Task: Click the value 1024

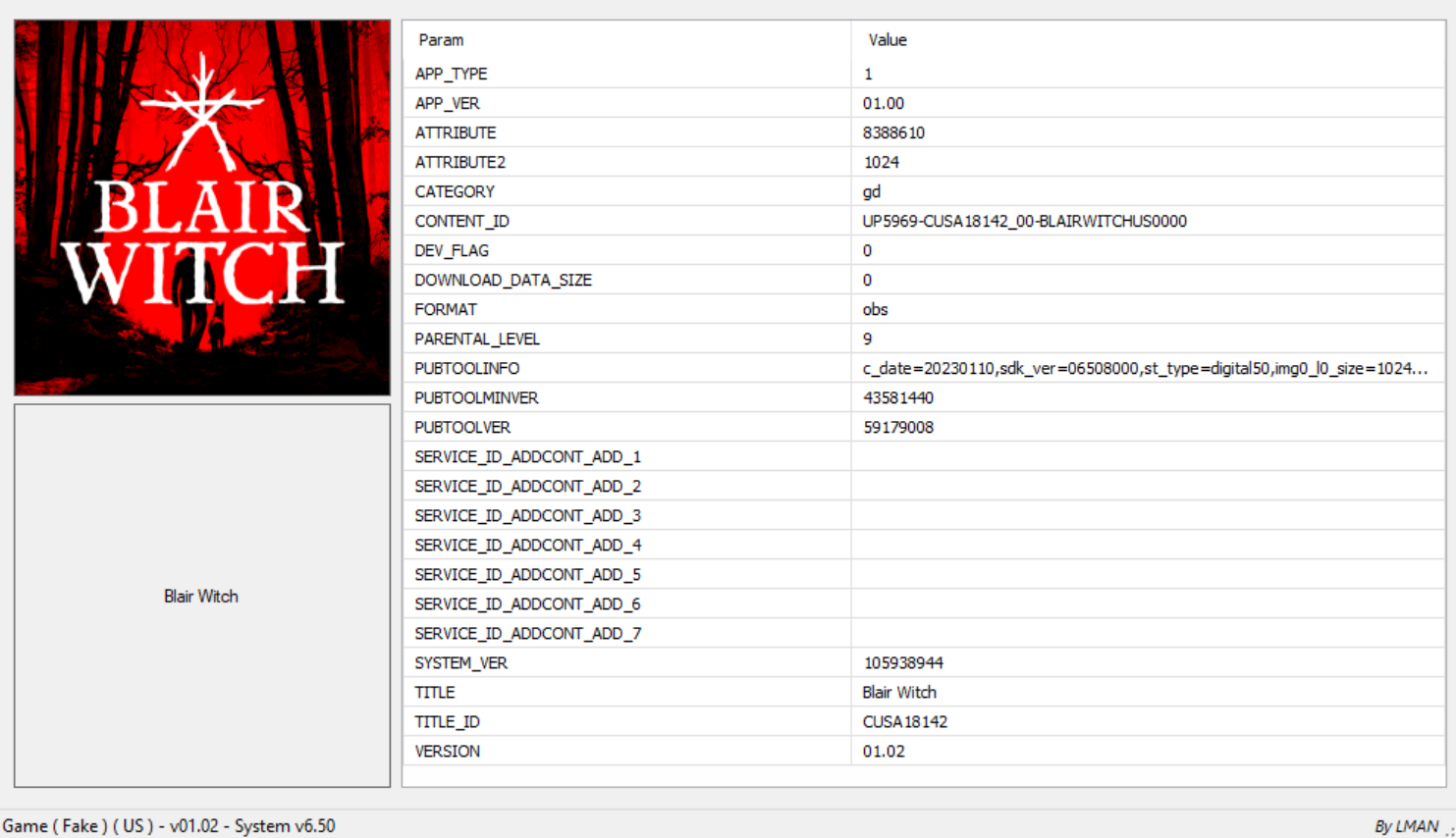Action: coord(881,162)
